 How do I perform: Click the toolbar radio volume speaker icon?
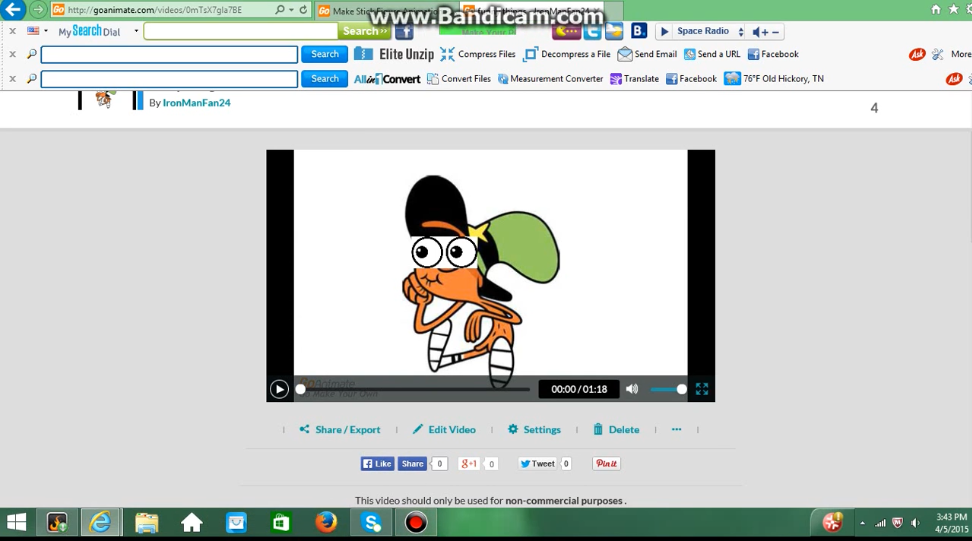(x=756, y=32)
